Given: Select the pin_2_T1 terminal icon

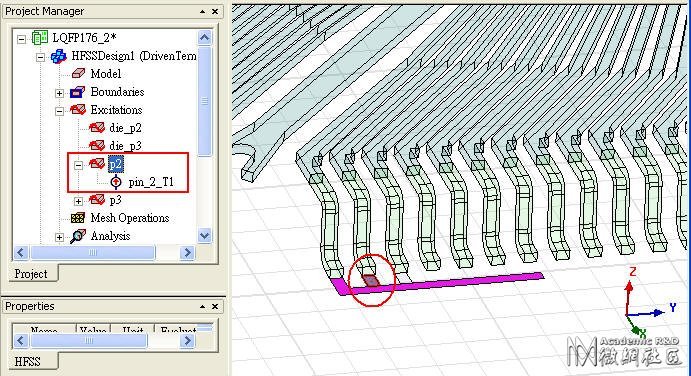Looking at the screenshot, I should 116,182.
